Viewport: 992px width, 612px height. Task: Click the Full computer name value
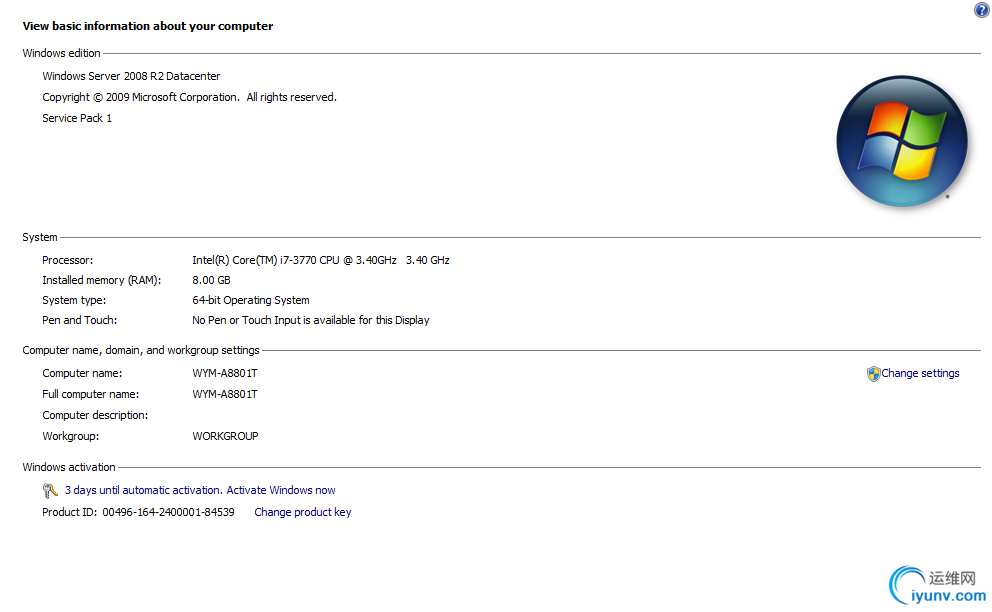225,395
